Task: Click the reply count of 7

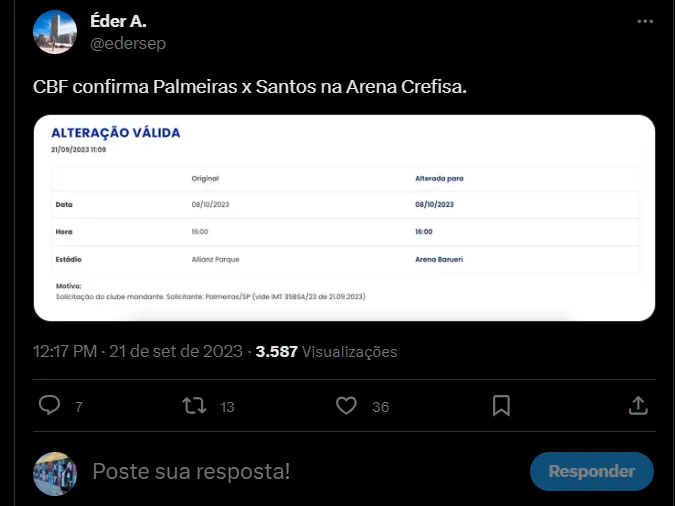Action: (x=78, y=407)
